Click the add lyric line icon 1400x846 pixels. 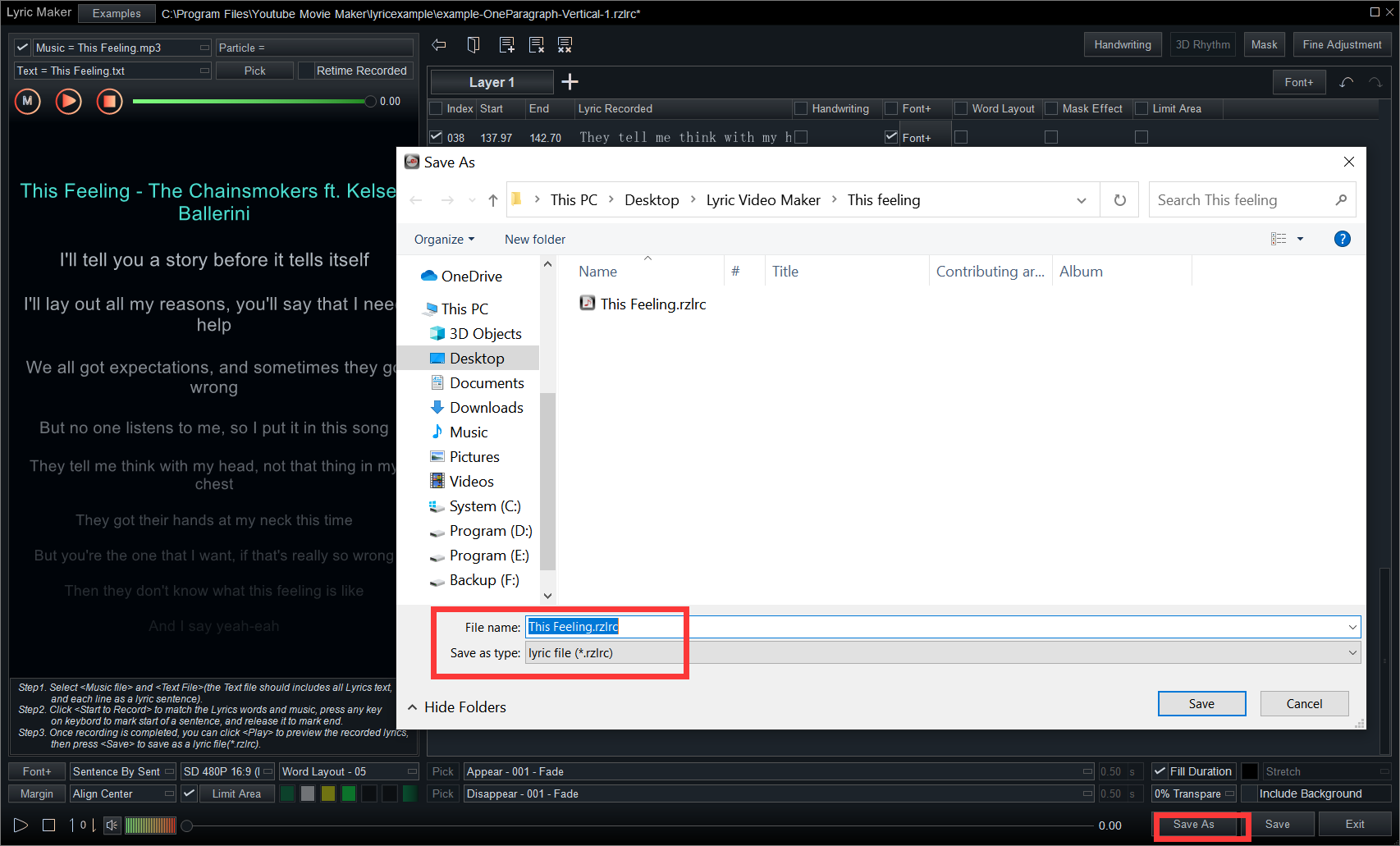click(506, 45)
